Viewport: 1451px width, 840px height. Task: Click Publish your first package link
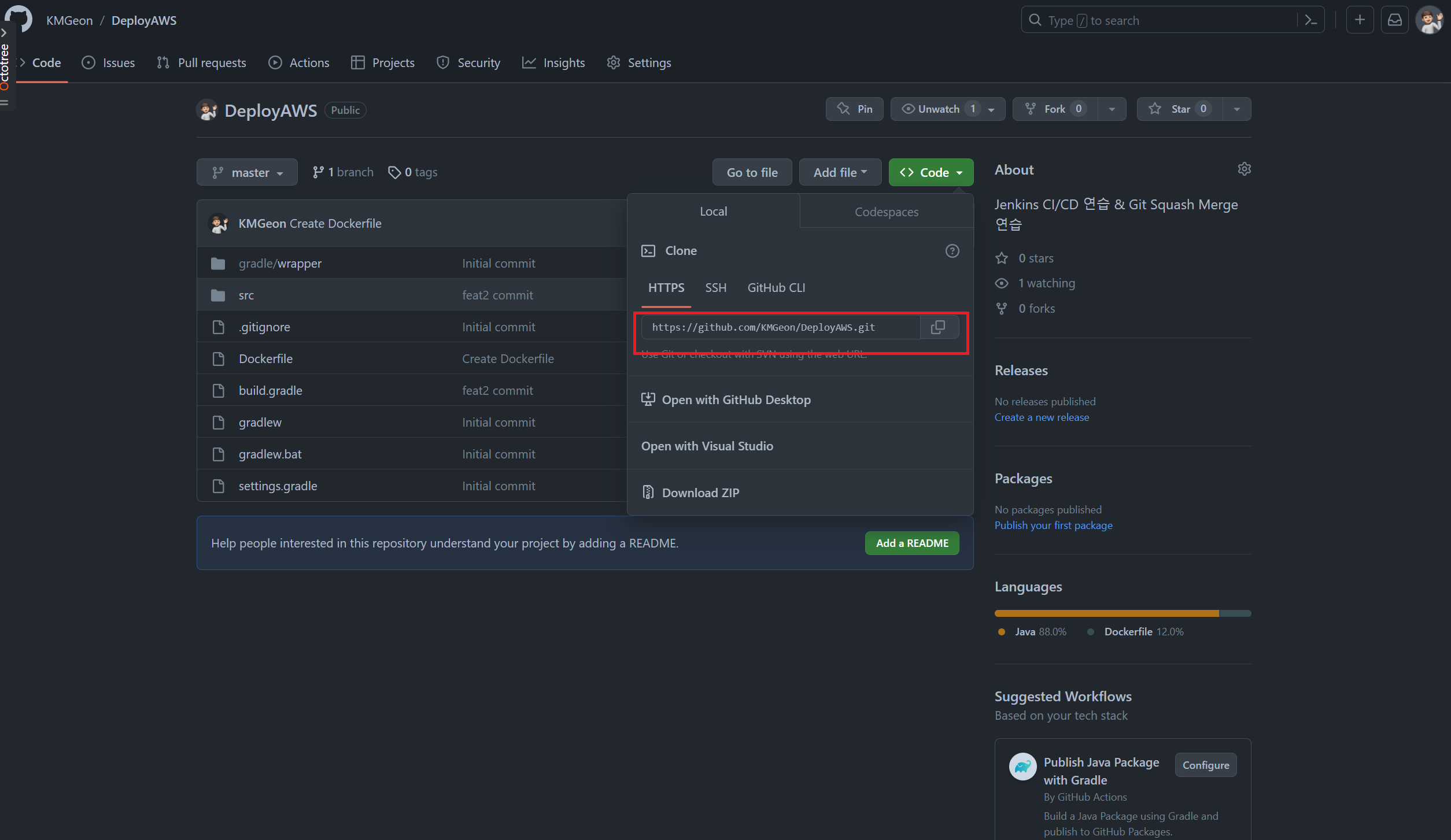[x=1053, y=525]
